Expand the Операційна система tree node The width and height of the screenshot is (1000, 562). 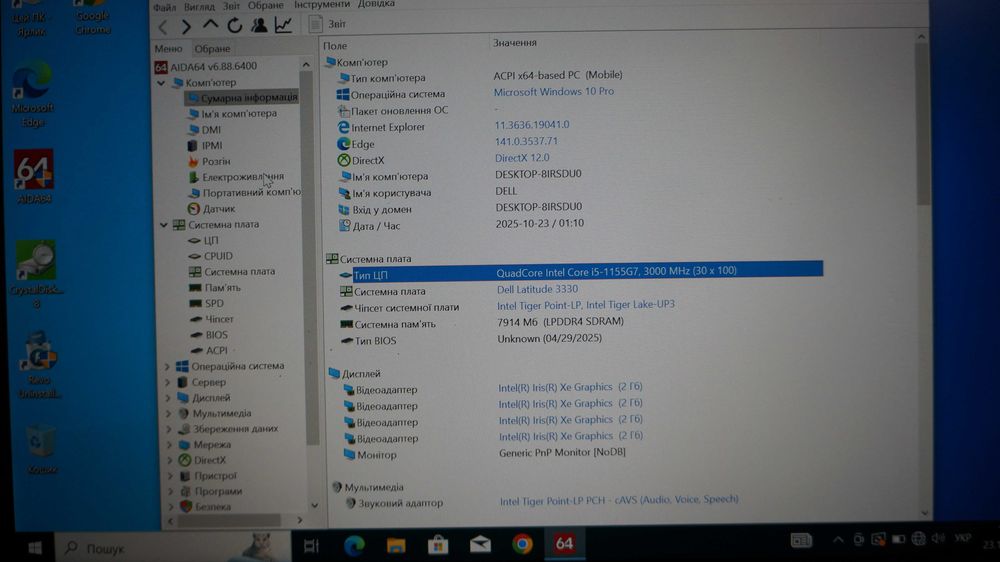[x=167, y=367]
